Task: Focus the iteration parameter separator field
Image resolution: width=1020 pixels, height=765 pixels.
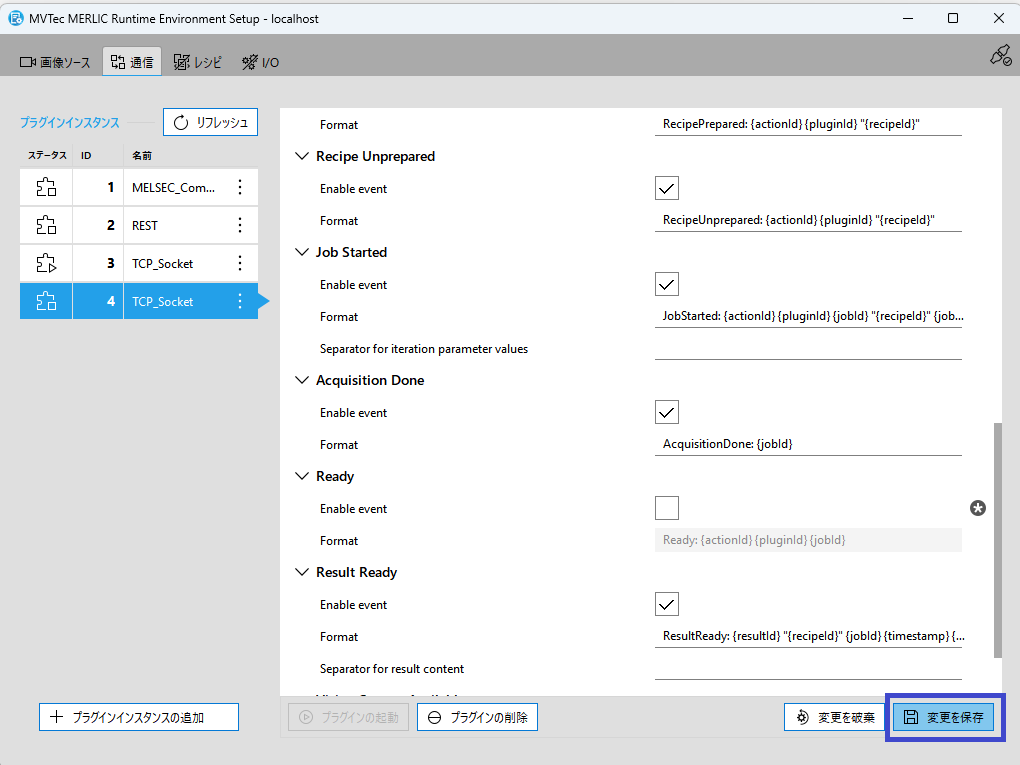Action: click(x=808, y=349)
